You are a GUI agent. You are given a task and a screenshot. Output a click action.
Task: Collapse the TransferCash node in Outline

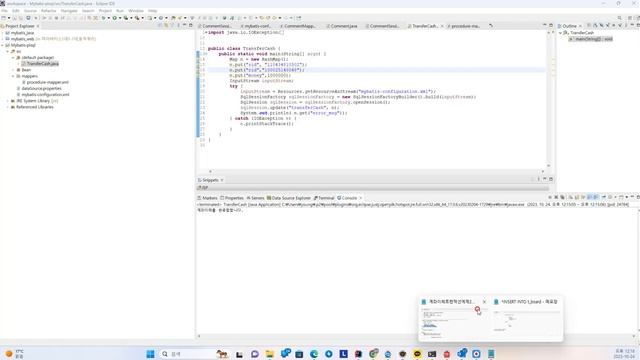(x=560, y=33)
